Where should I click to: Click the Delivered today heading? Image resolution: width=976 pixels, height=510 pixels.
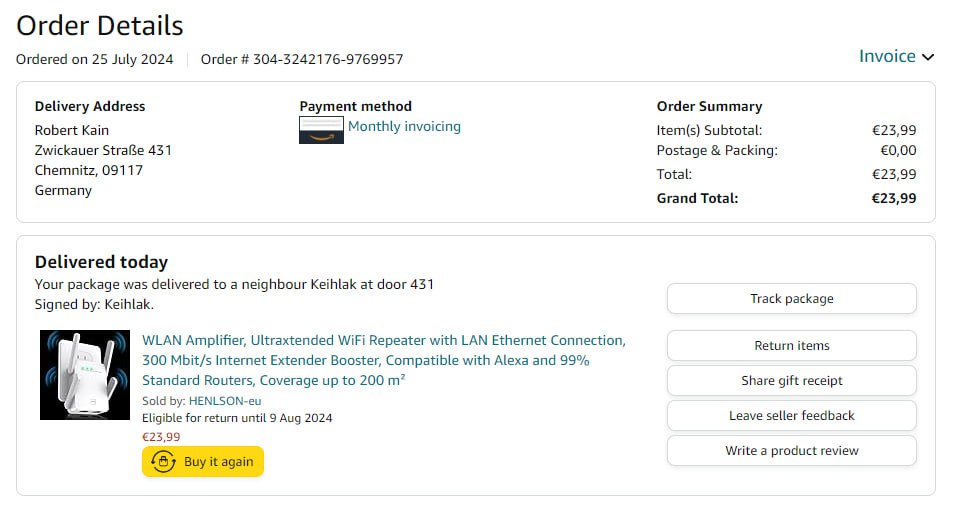coord(101,262)
